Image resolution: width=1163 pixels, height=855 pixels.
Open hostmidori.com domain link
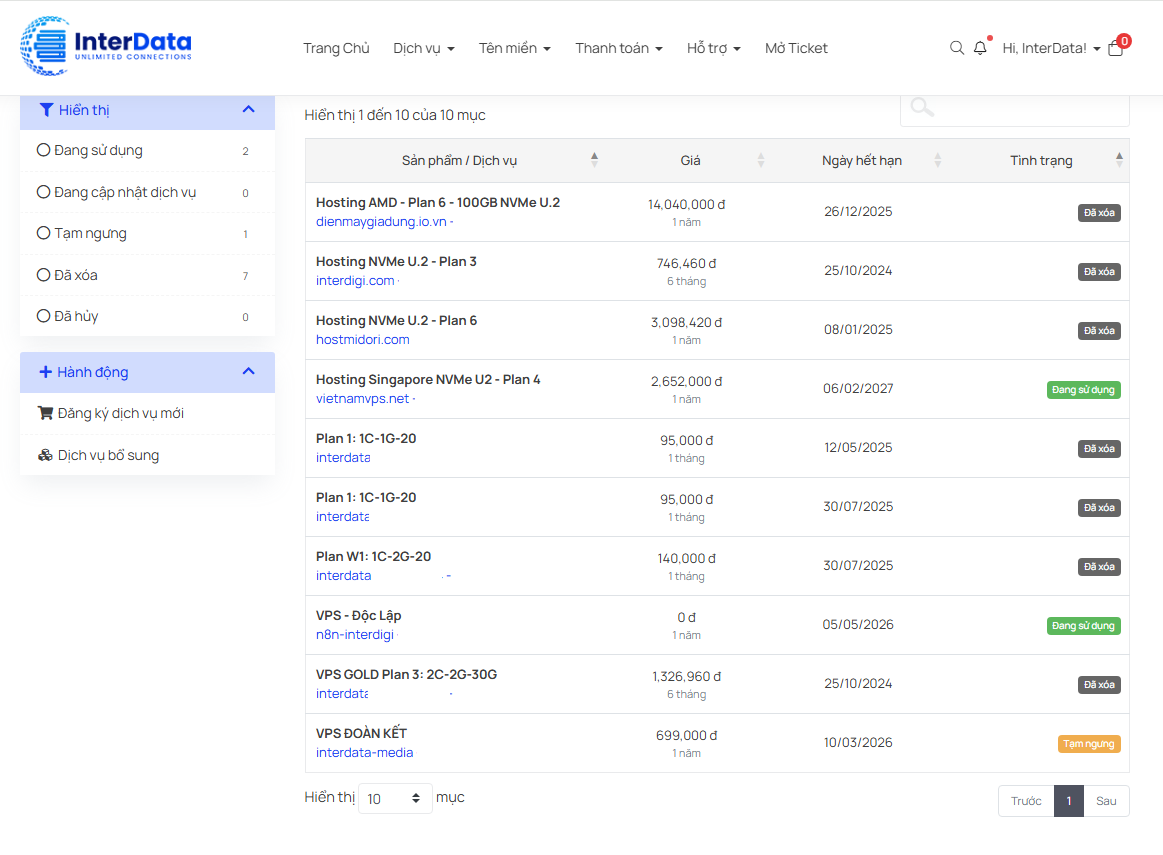[363, 340]
